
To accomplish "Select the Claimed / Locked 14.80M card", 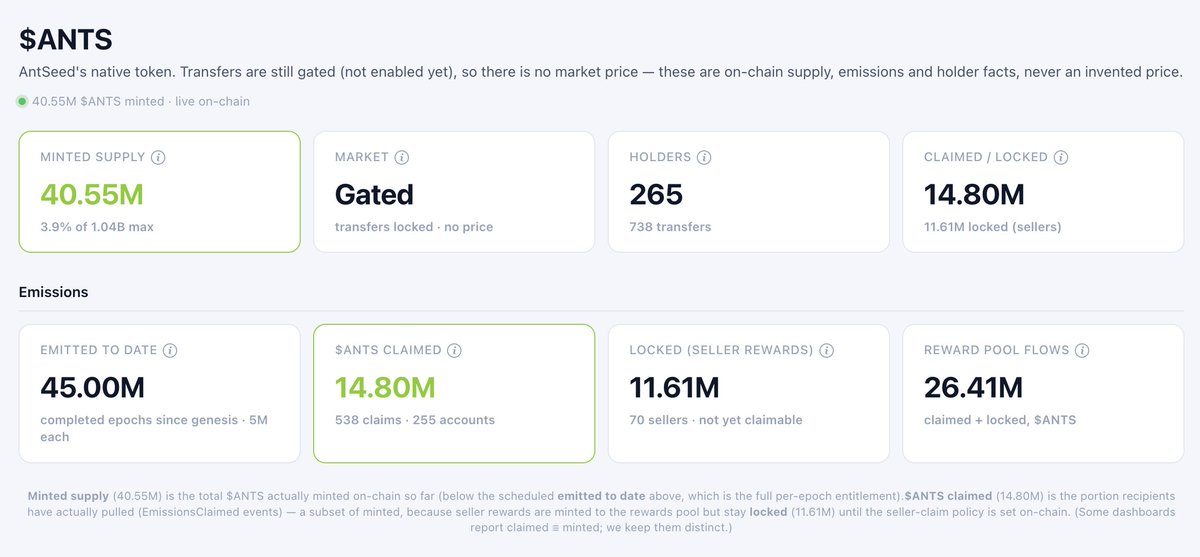I will (x=1043, y=192).
